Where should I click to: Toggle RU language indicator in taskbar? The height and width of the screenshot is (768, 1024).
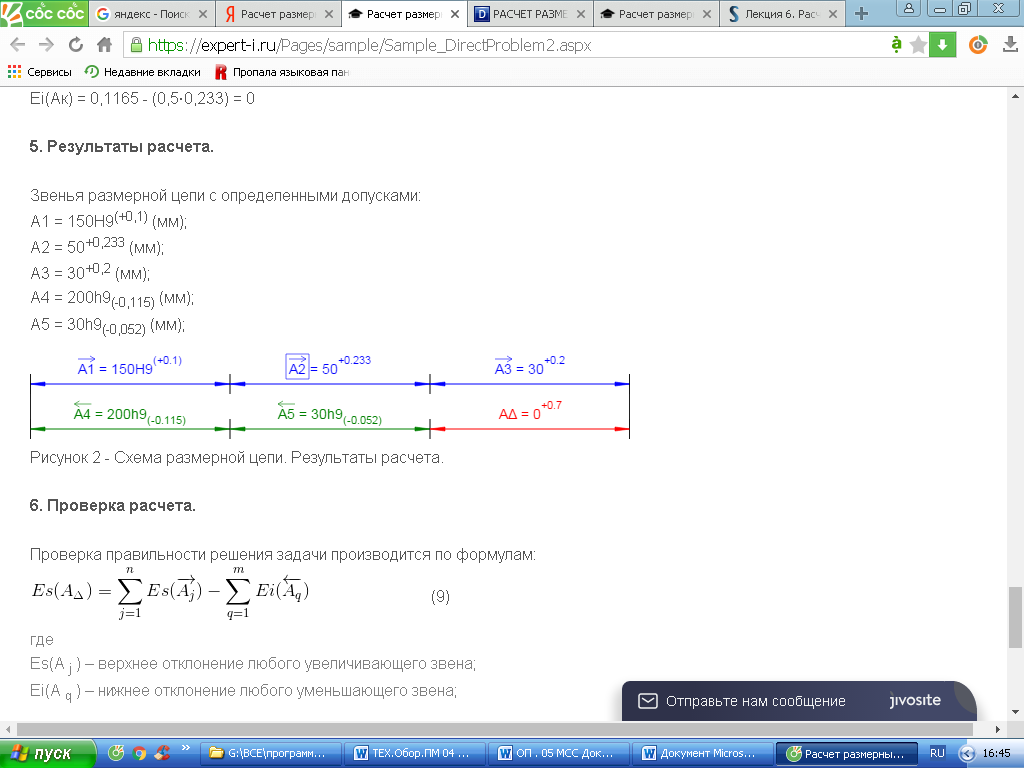point(937,753)
